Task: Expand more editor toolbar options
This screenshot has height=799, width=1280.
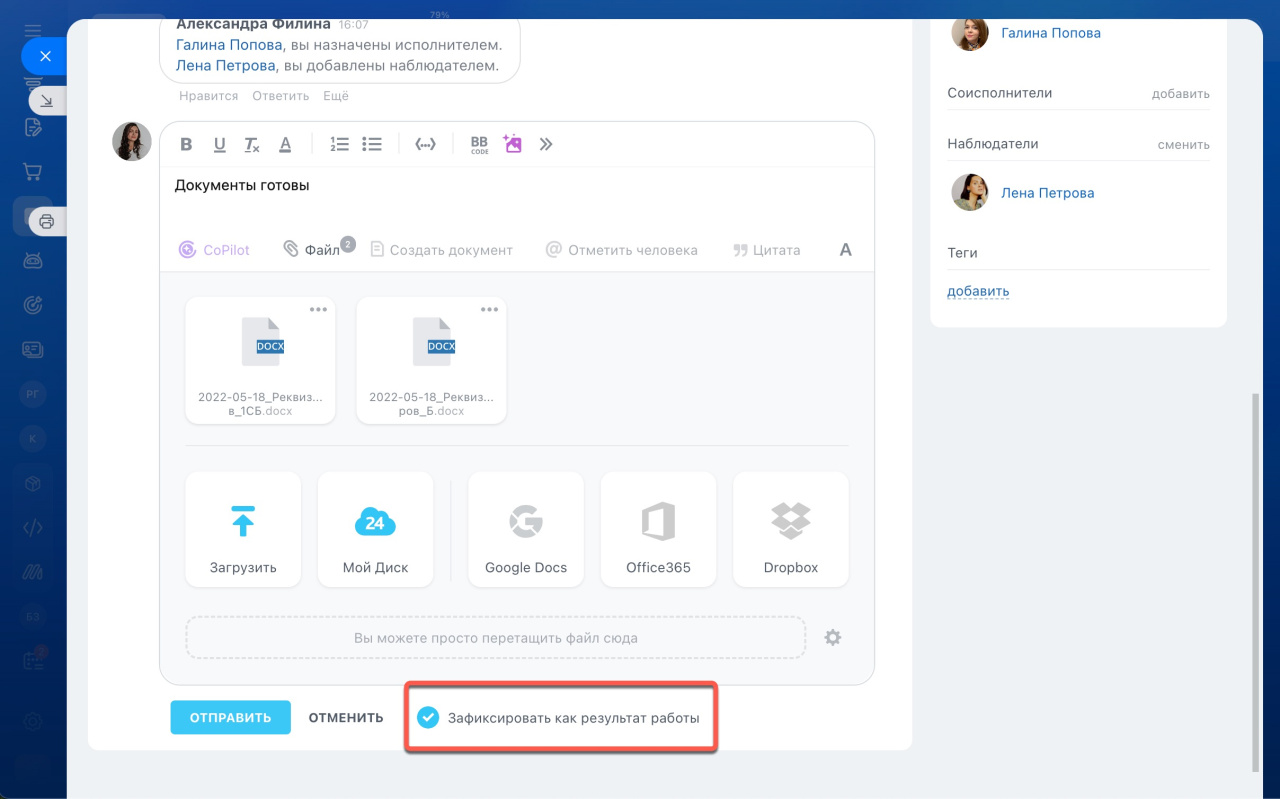Action: [x=546, y=144]
